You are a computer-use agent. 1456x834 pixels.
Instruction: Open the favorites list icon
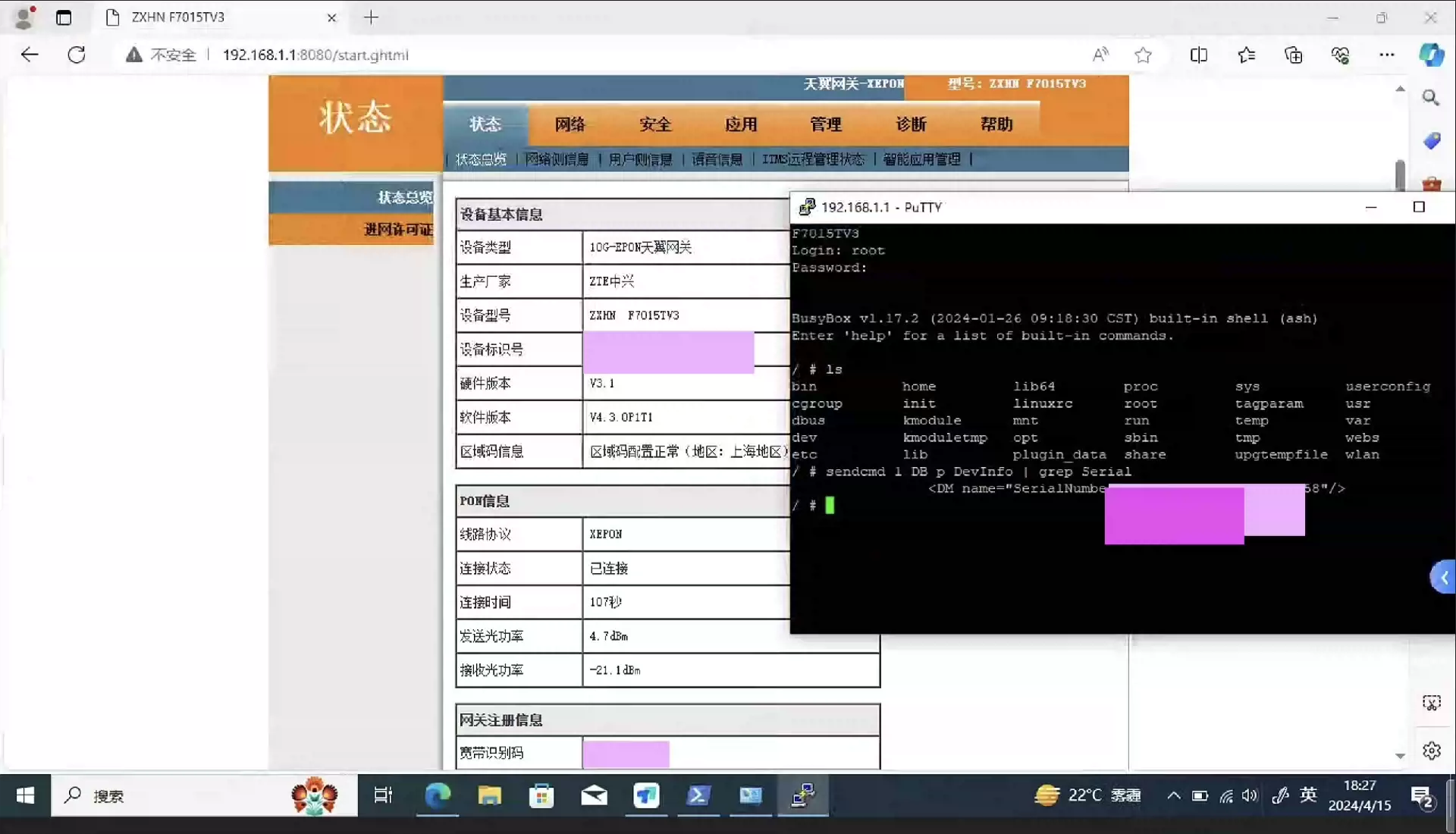(x=1246, y=55)
